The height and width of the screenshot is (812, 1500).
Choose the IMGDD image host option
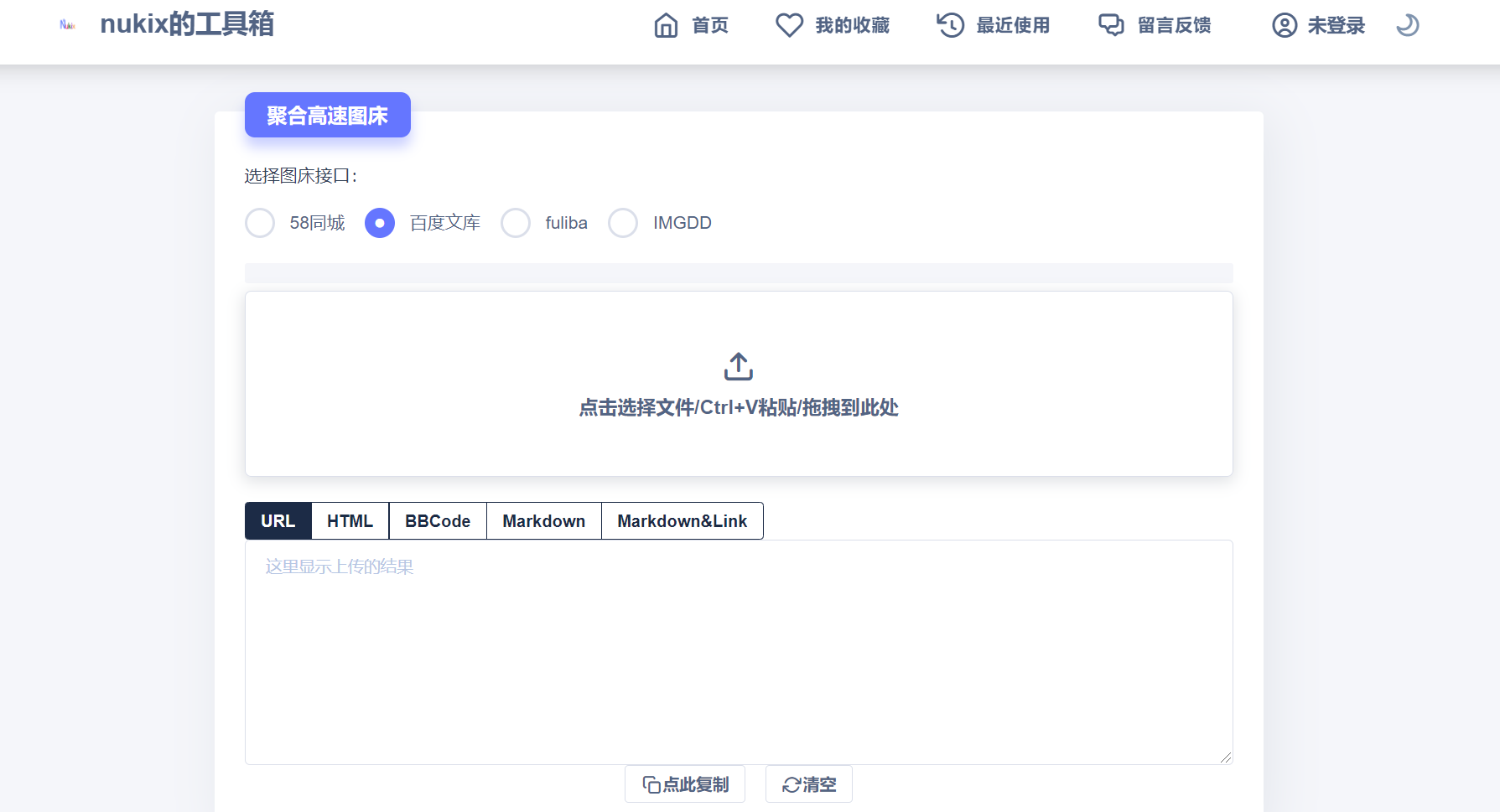[x=623, y=223]
